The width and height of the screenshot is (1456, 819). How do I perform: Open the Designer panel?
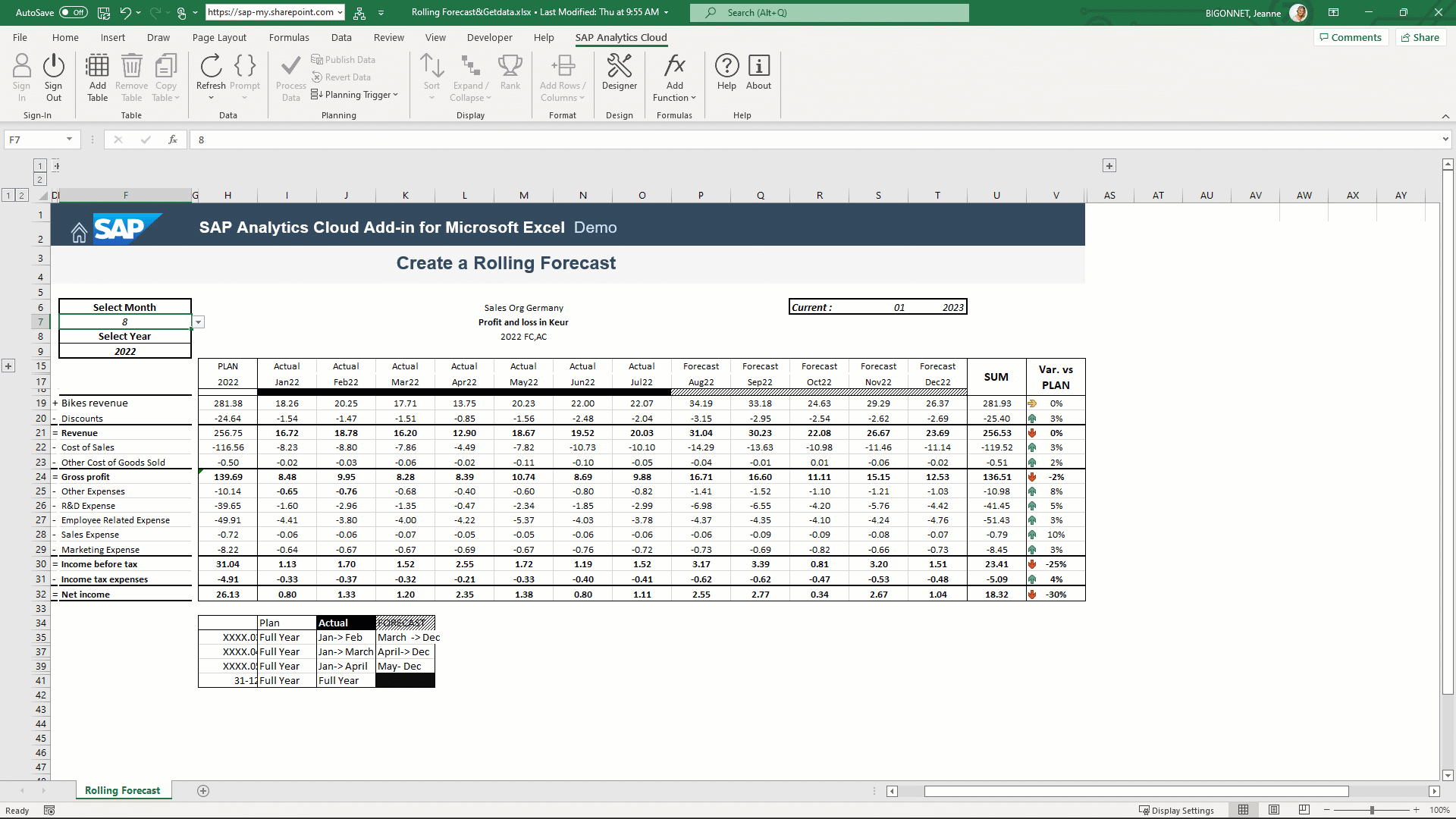pyautogui.click(x=619, y=76)
